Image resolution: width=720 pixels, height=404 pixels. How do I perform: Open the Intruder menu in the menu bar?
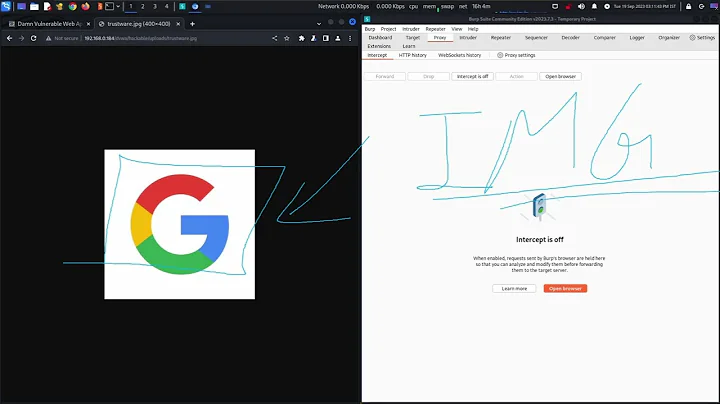(x=411, y=29)
